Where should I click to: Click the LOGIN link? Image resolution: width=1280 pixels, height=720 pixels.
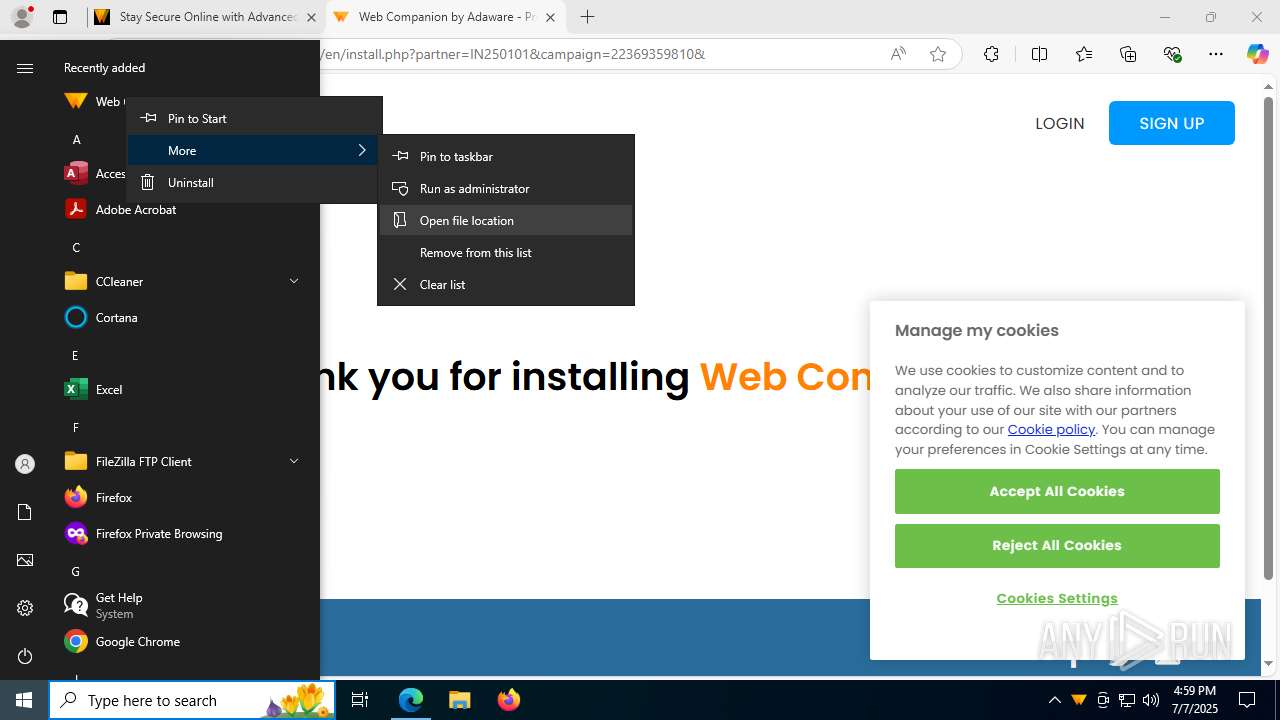[1060, 124]
